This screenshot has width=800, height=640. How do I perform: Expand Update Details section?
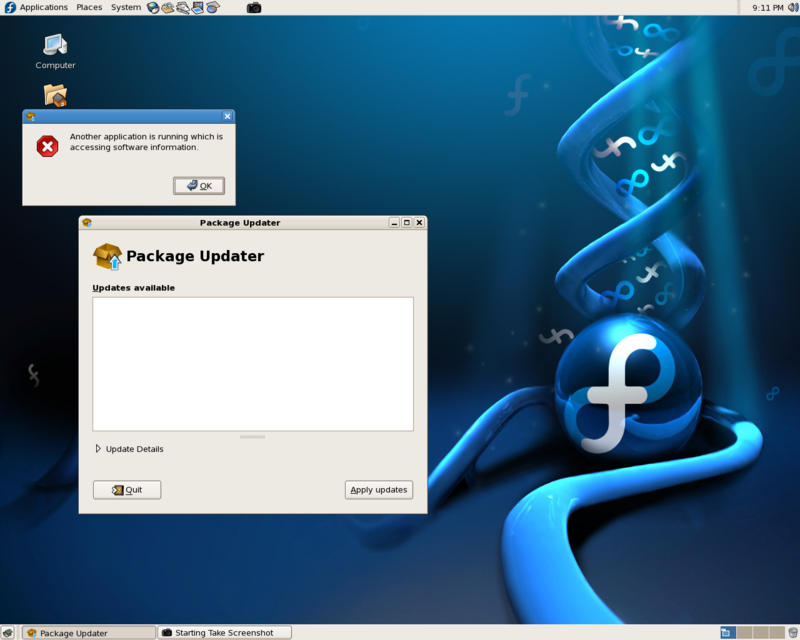(x=130, y=449)
